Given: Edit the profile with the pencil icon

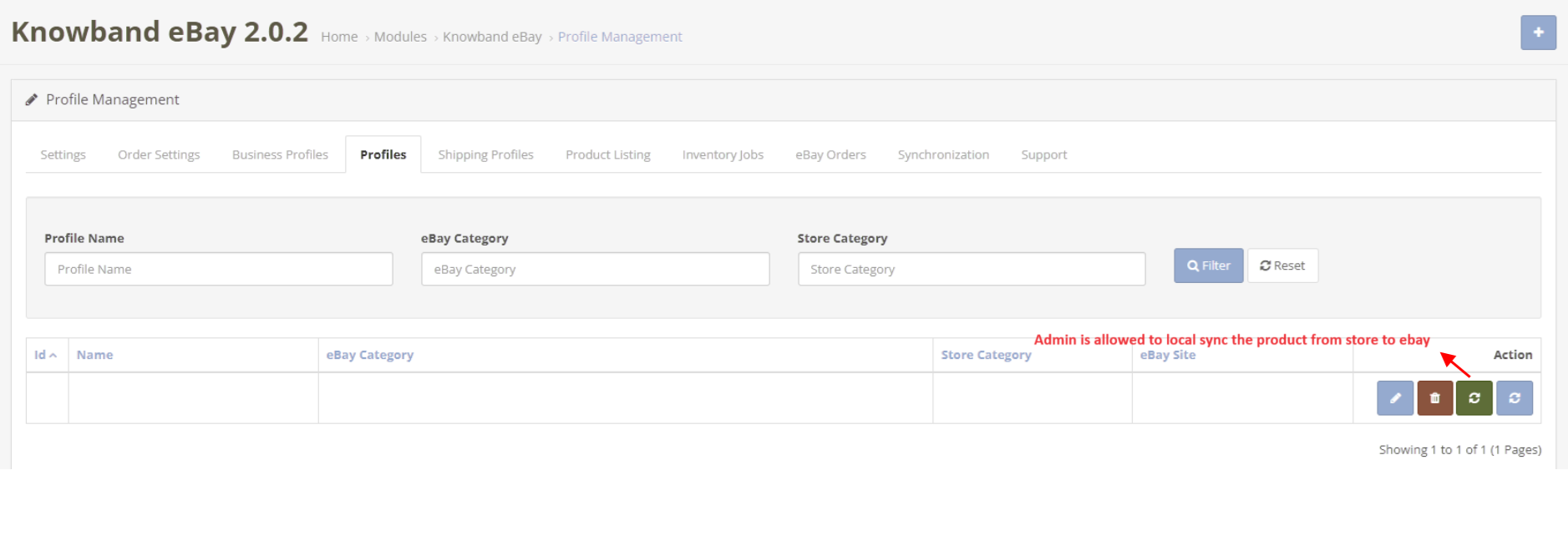Looking at the screenshot, I should pos(1395,398).
